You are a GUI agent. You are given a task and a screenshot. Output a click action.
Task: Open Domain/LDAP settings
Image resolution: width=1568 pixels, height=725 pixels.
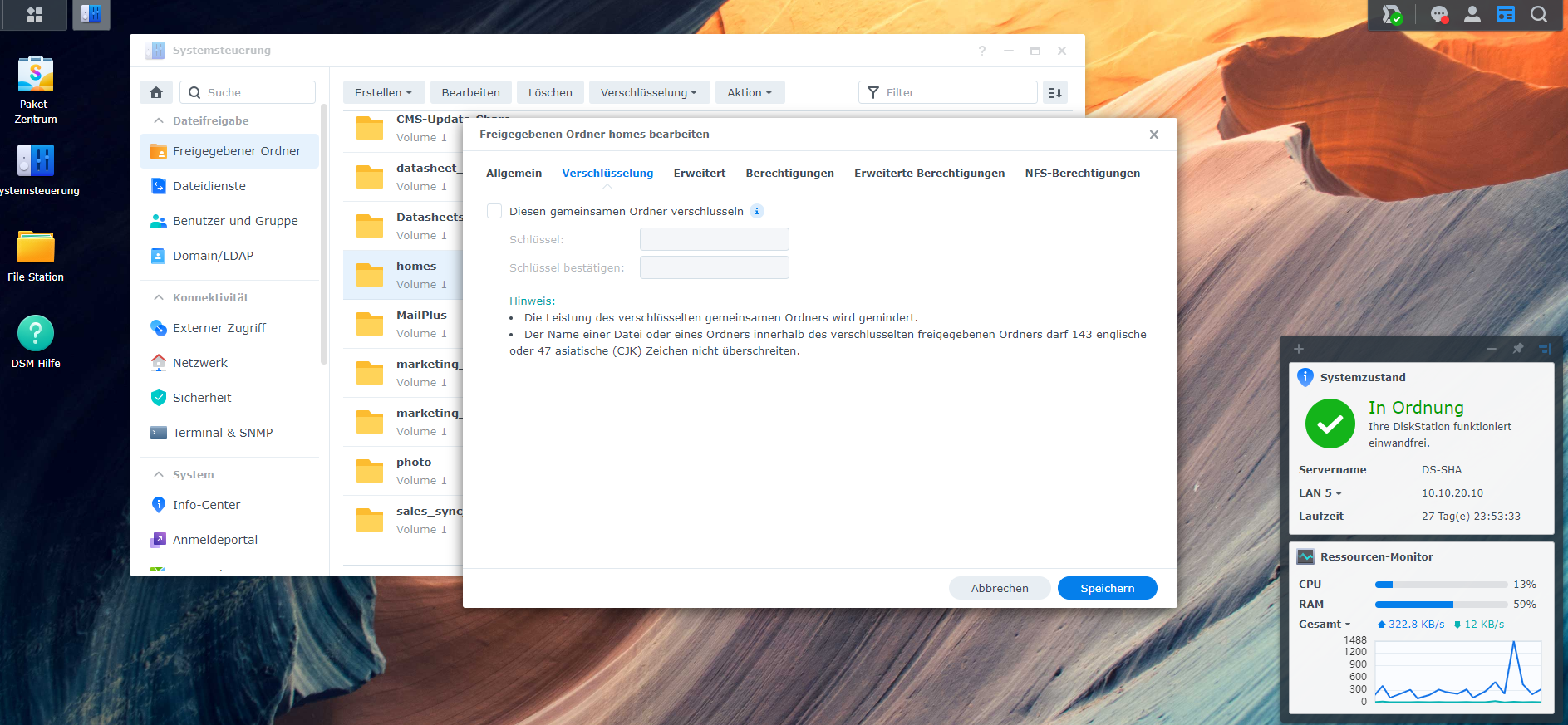pos(229,256)
